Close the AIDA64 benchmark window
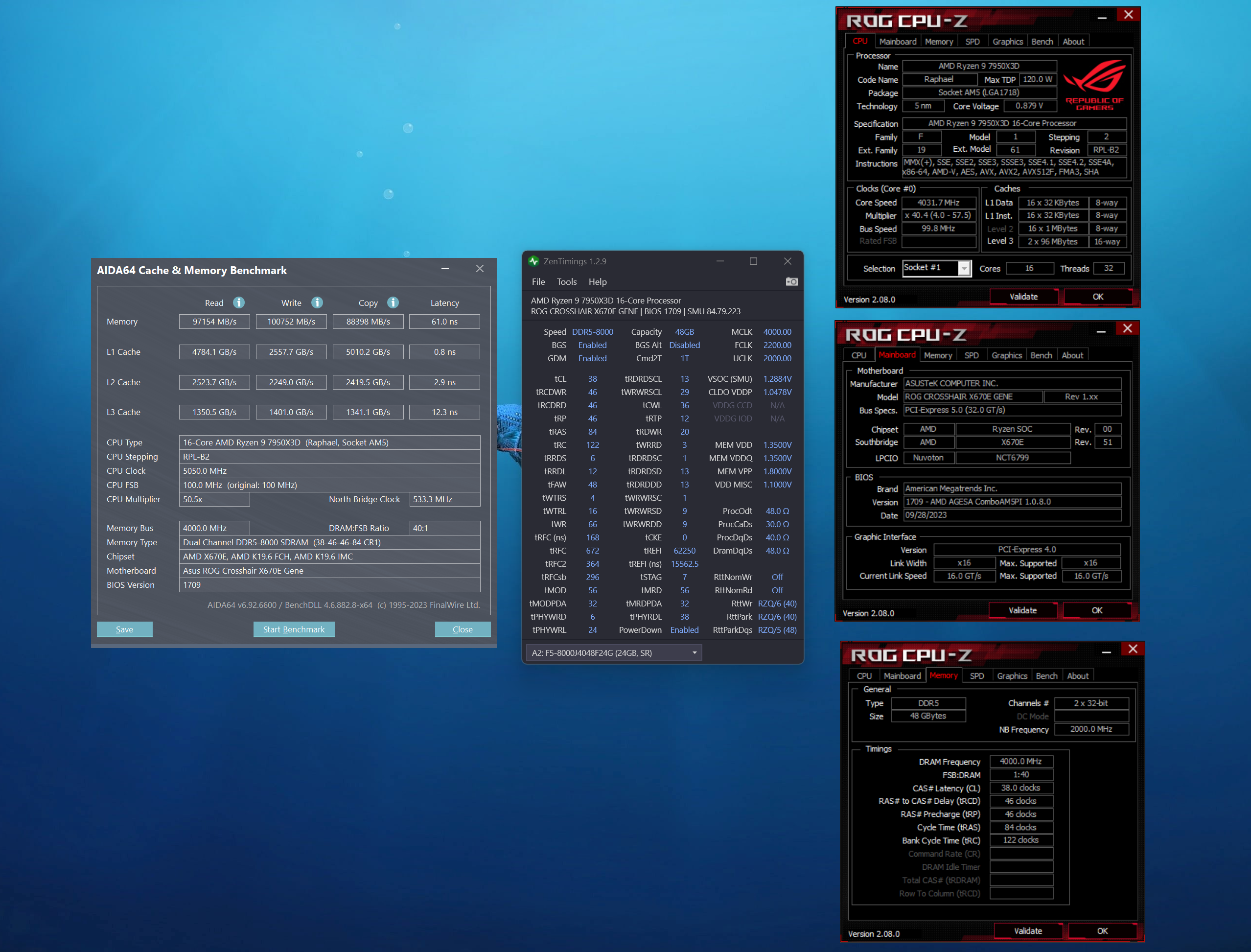 tap(480, 269)
